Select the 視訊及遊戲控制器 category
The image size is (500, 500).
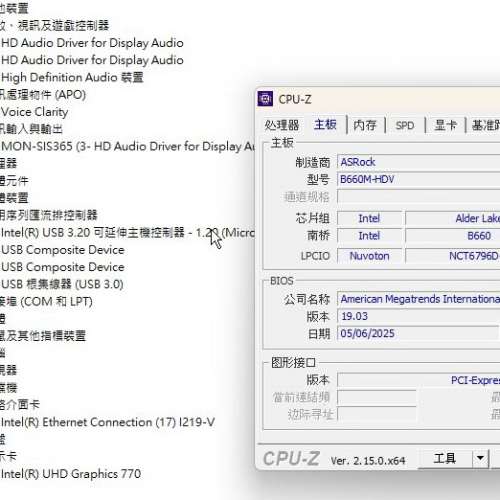[x=55, y=26]
